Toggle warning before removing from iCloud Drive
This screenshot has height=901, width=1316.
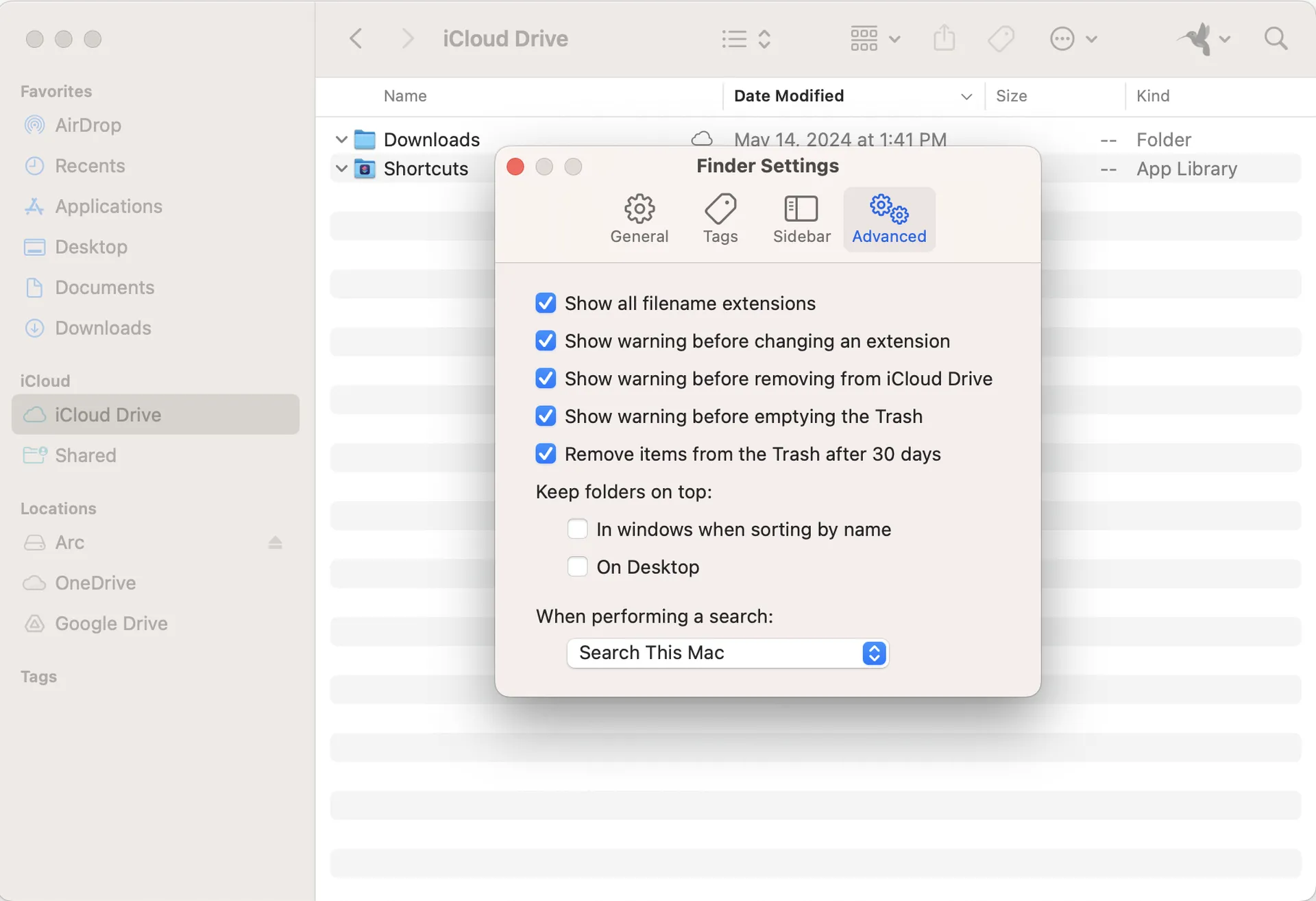[x=546, y=379]
